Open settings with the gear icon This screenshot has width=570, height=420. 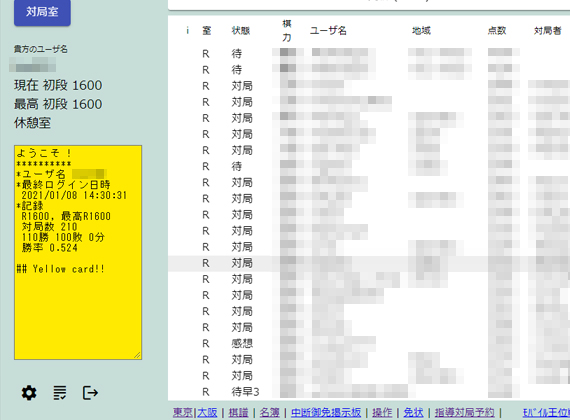[29, 393]
